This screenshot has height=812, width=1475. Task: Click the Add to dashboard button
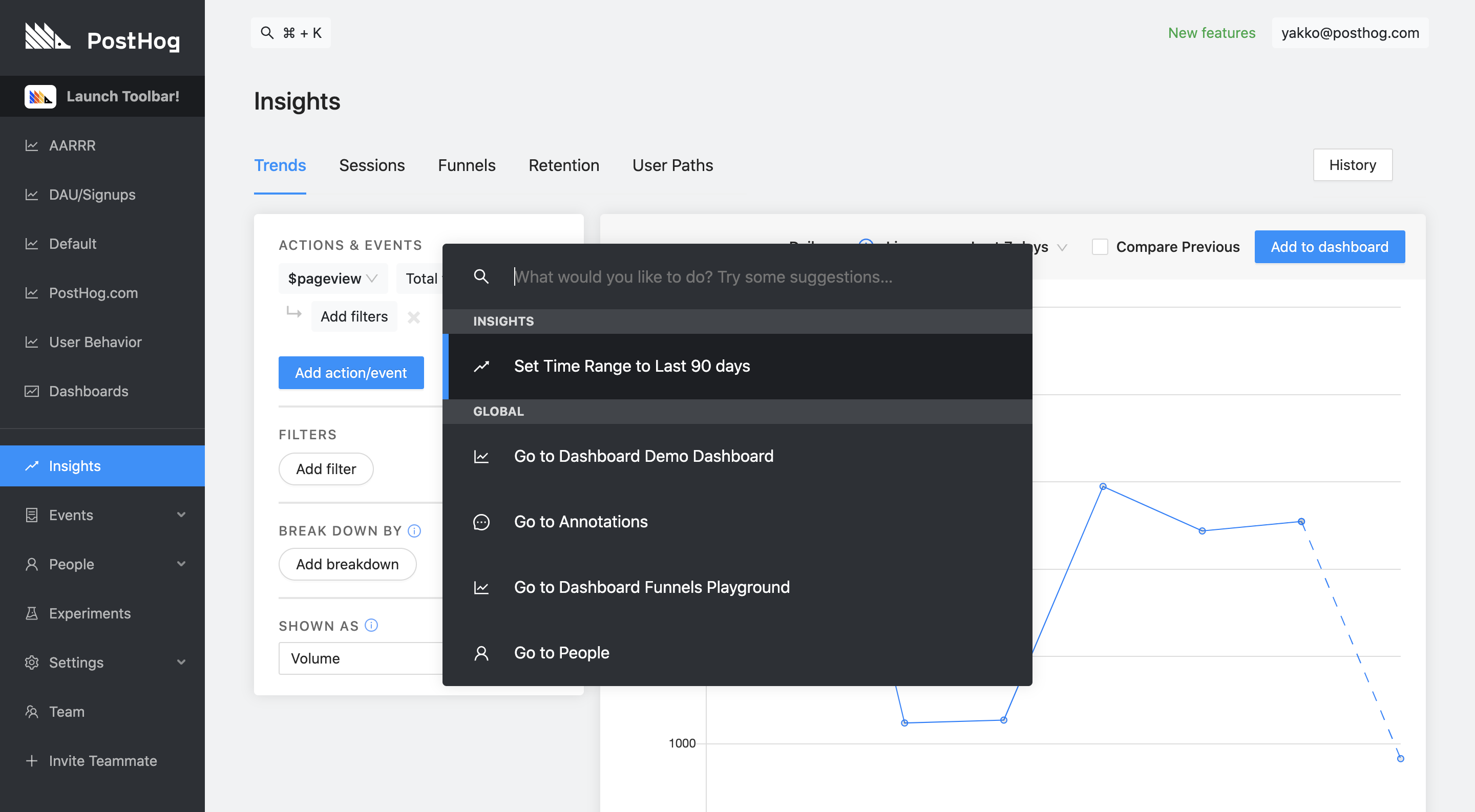click(x=1329, y=247)
